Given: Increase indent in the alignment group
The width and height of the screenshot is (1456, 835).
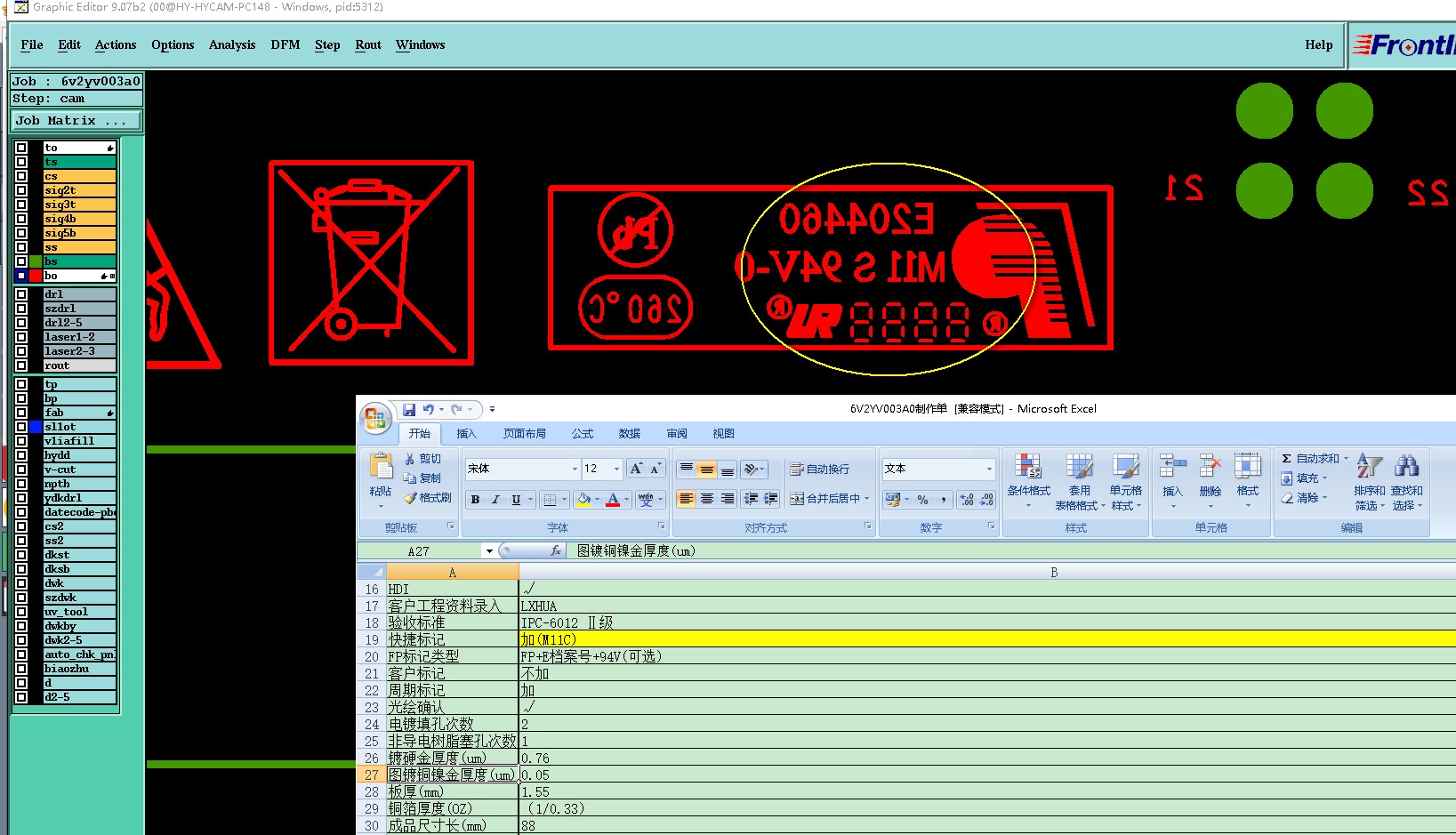Looking at the screenshot, I should (x=771, y=499).
